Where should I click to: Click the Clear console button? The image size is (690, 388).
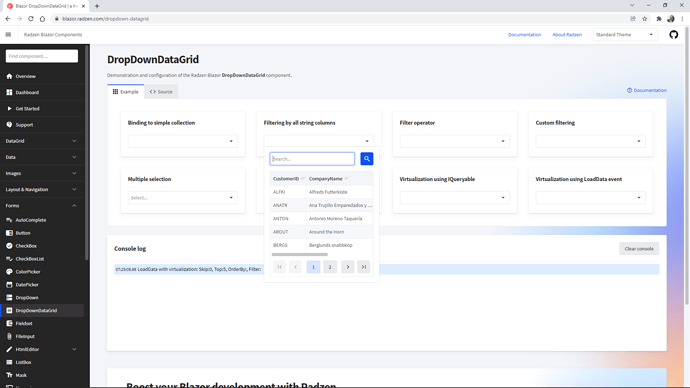639,249
